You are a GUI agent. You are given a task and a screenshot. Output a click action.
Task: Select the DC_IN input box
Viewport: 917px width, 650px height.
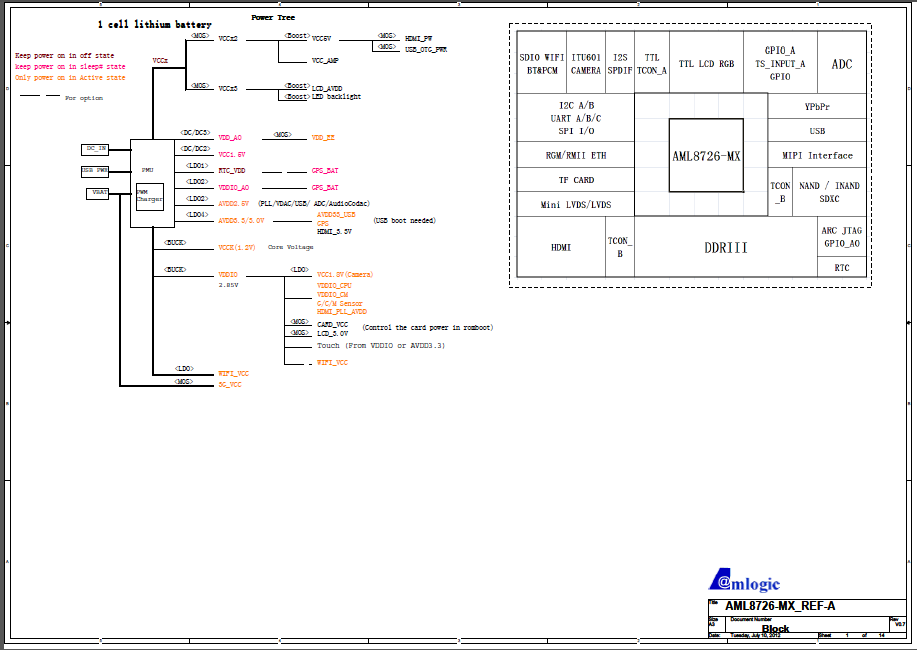(95, 150)
